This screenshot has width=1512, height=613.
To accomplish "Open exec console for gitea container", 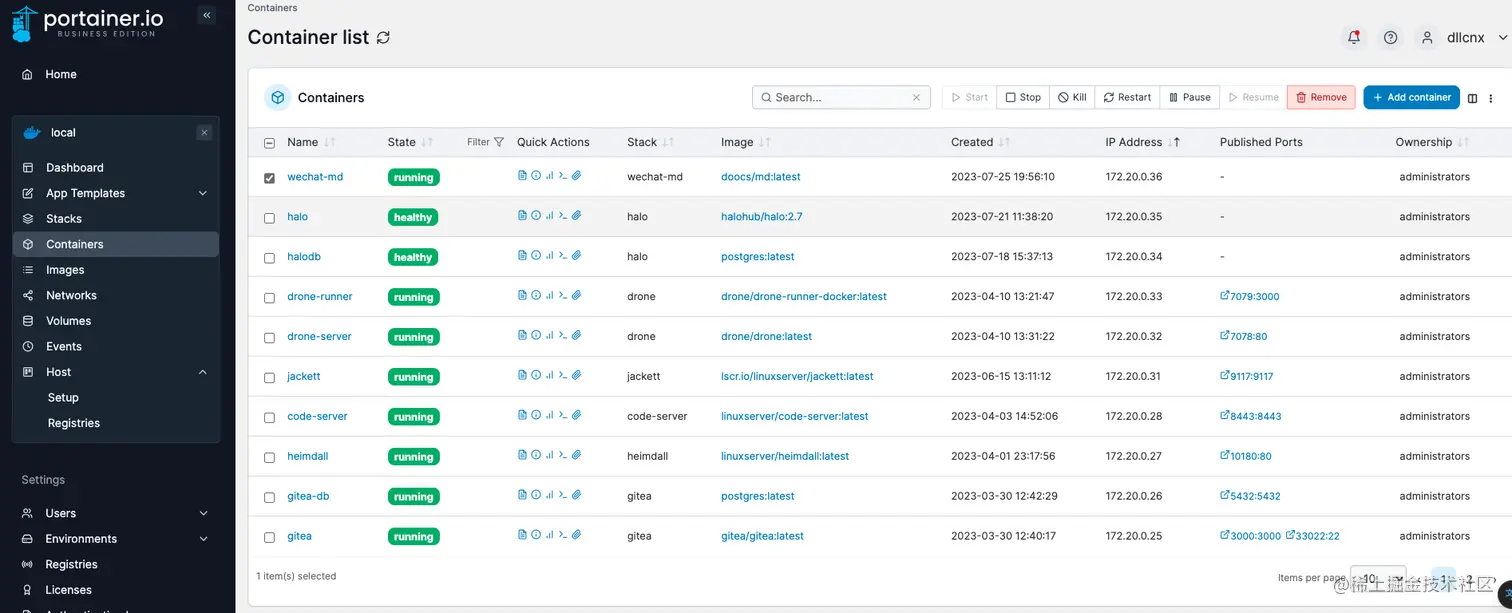I will (x=563, y=535).
